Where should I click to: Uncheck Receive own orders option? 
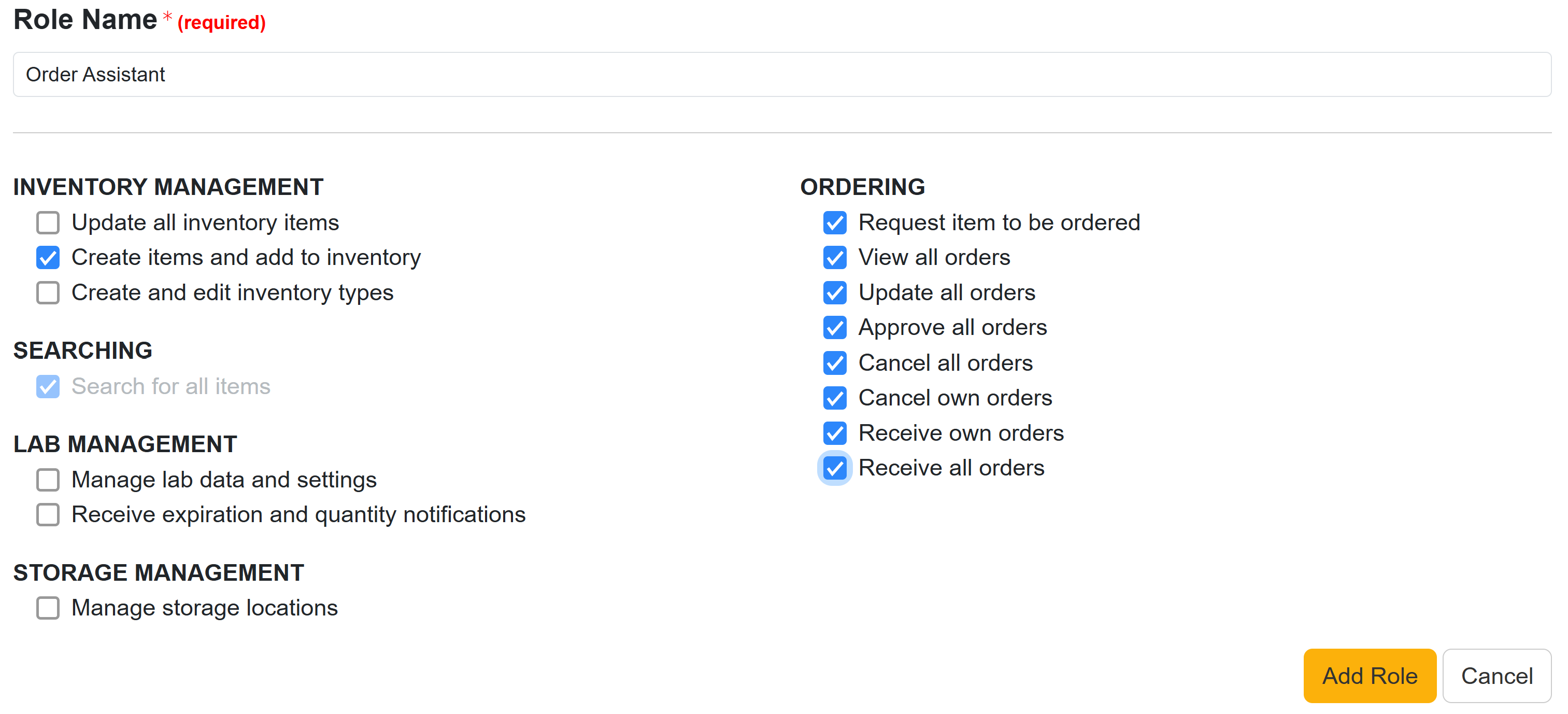834,433
